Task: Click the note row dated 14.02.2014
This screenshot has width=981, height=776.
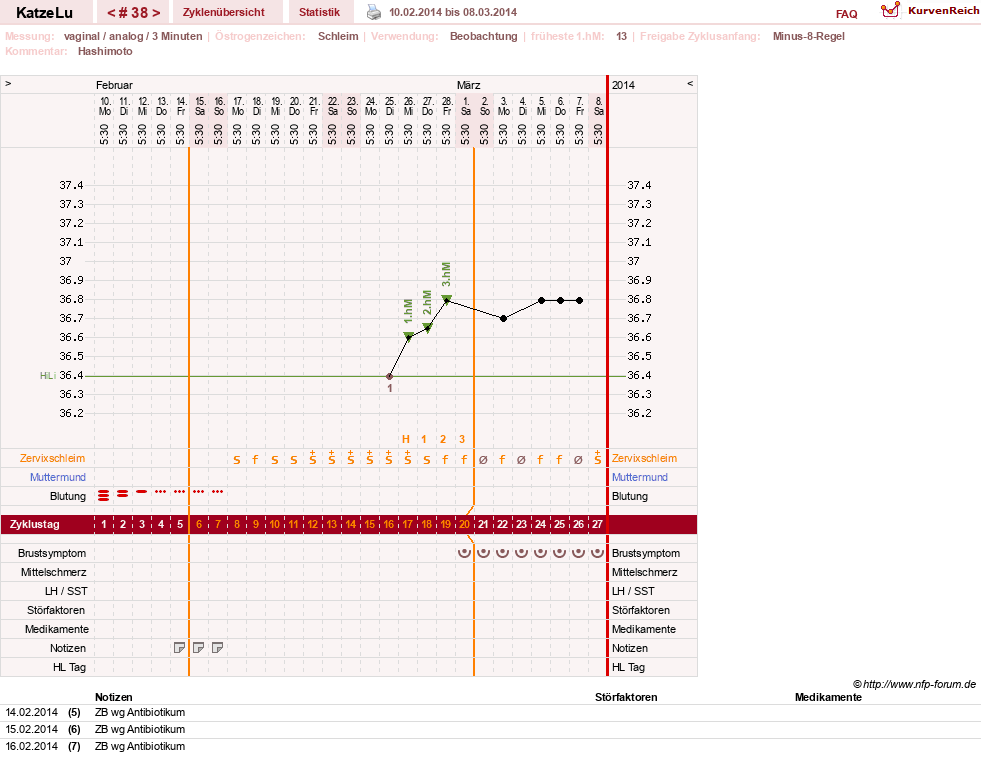Action: pyautogui.click(x=490, y=712)
